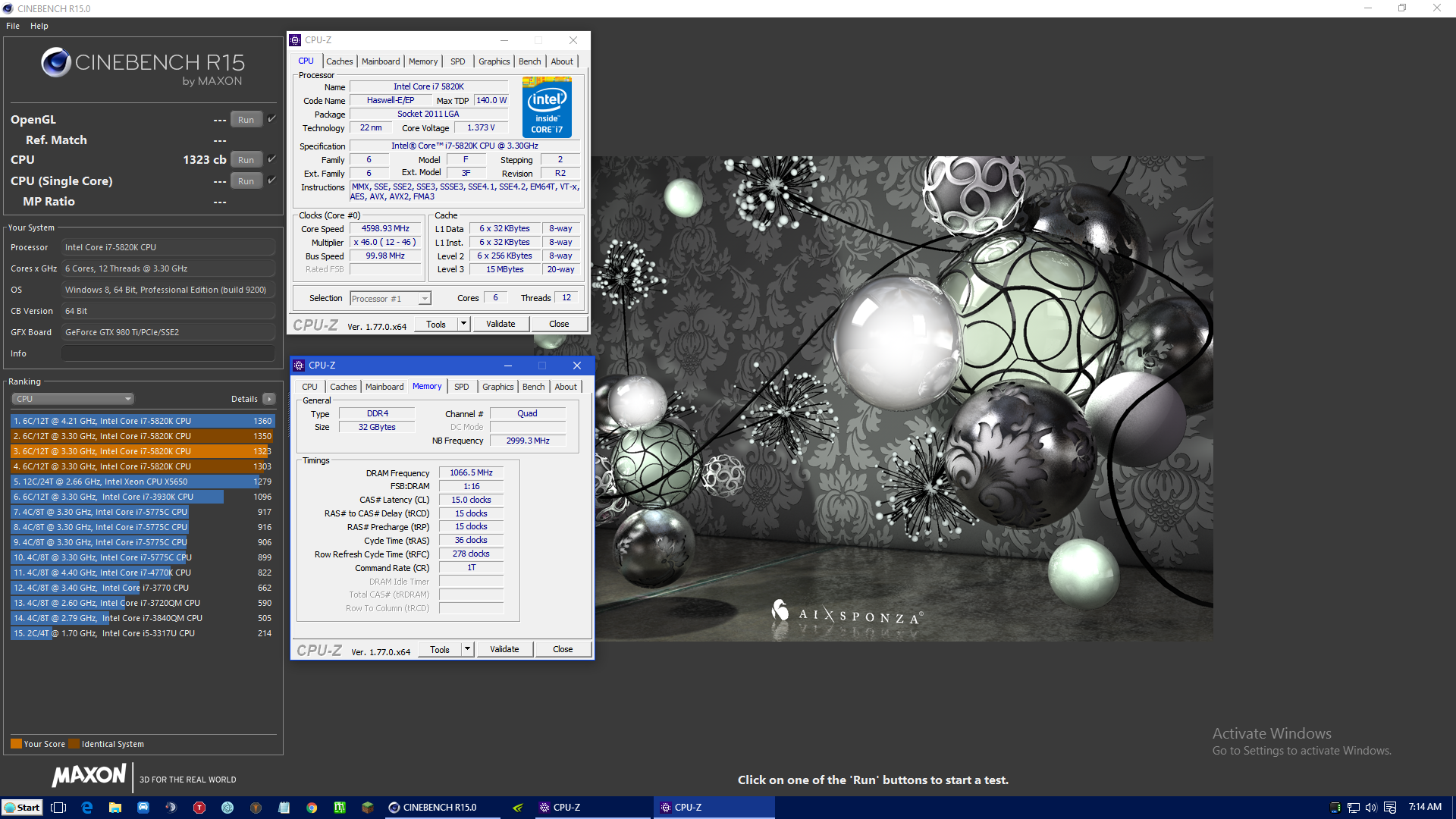Open SPD tab in lower CPU-Z window
The width and height of the screenshot is (1456, 819).
tap(461, 387)
